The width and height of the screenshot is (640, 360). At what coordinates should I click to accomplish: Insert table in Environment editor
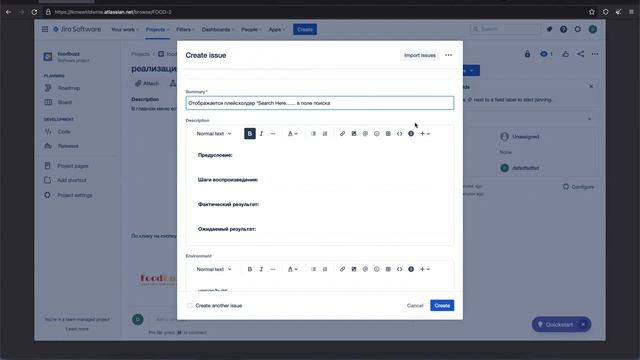[x=388, y=269]
